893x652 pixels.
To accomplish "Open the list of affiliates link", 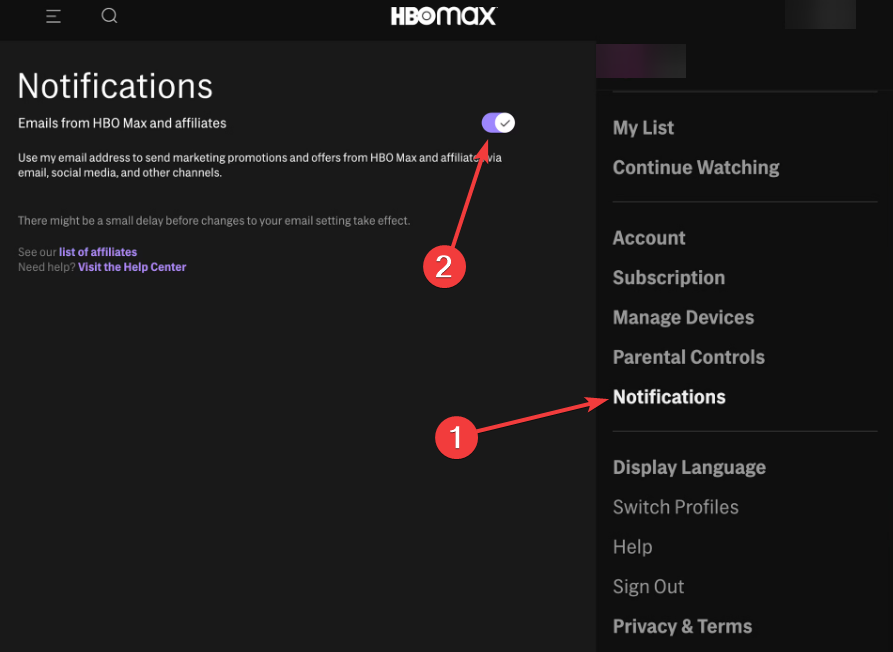I will coord(98,252).
